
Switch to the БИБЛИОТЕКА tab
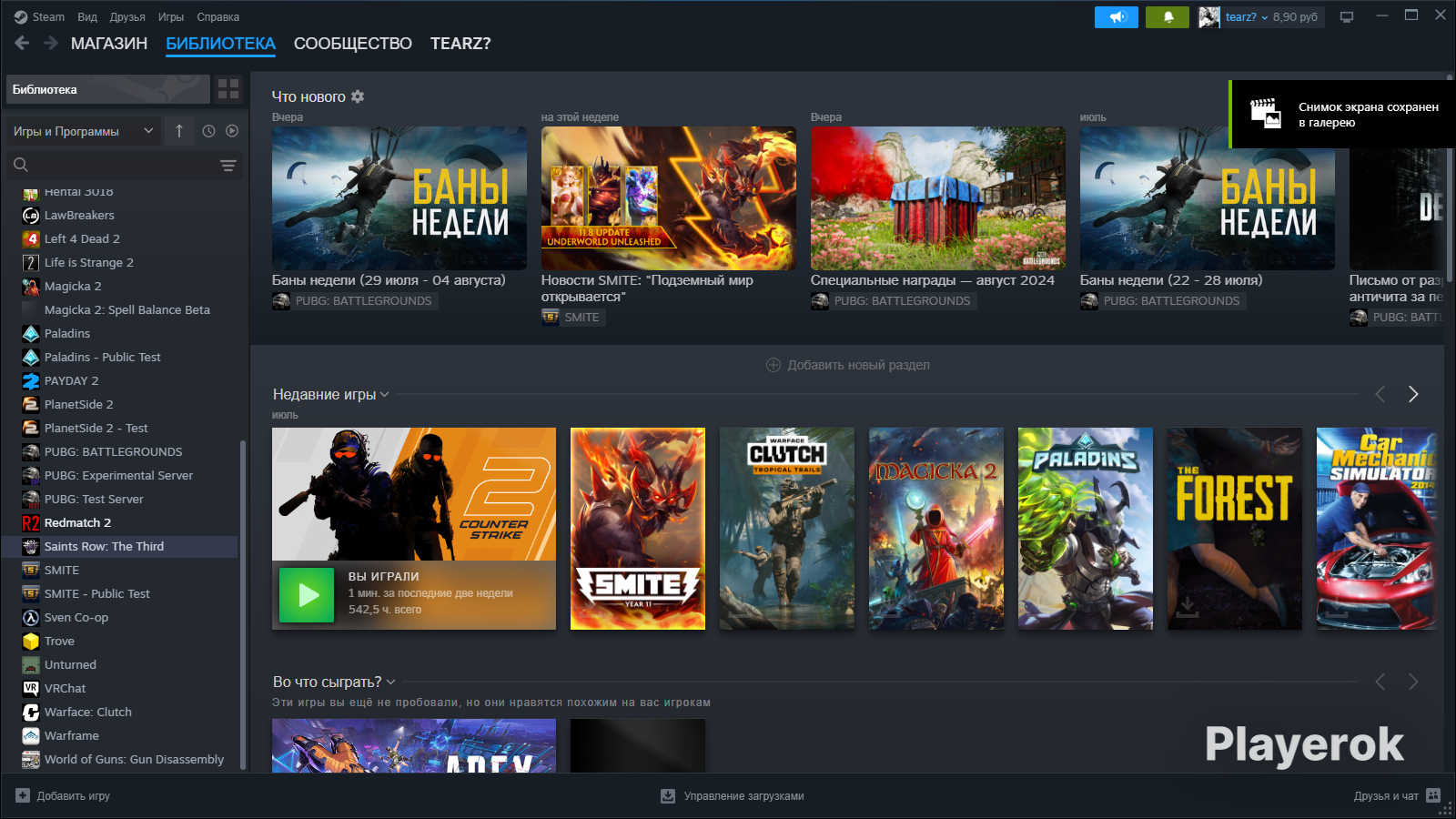(220, 44)
